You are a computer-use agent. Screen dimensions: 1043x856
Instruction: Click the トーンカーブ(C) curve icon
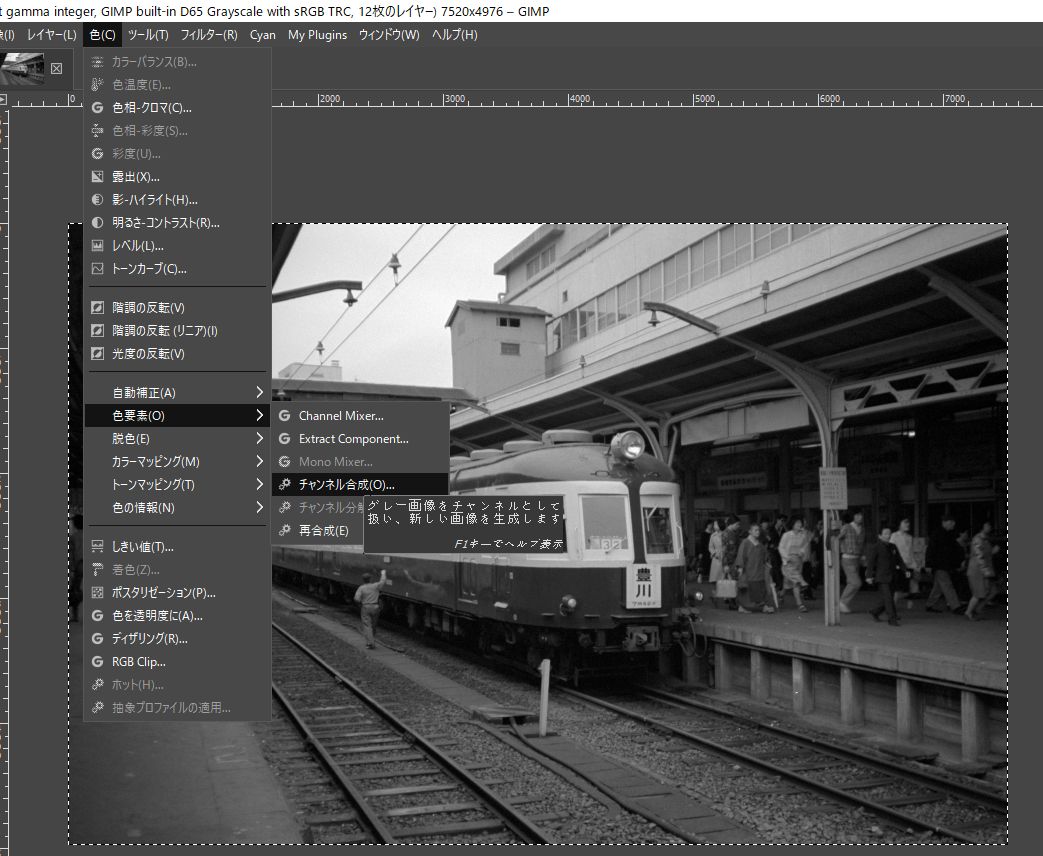click(x=97, y=269)
